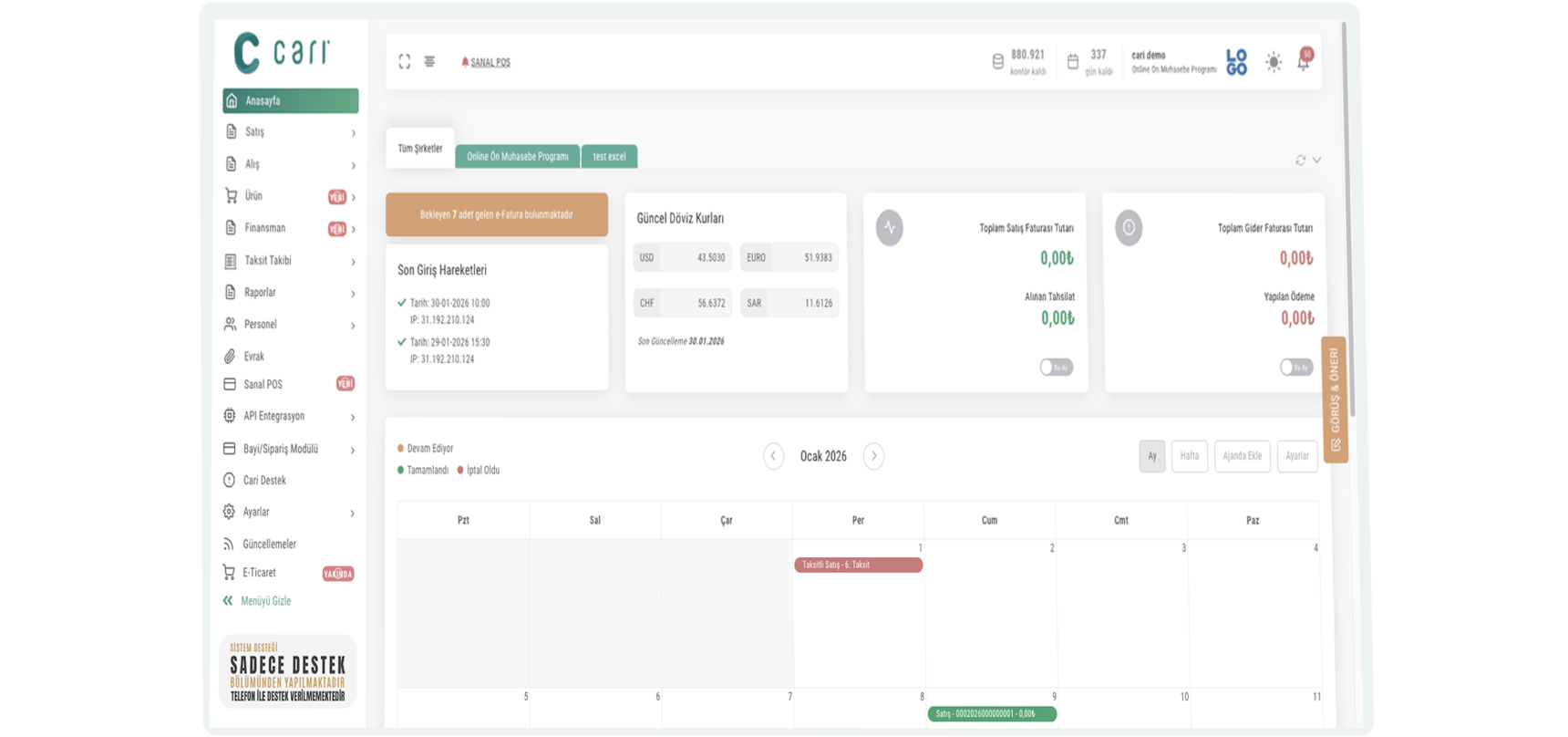Open the Görüş & Öneri side tab
Viewport: 1568px width, 737px height.
(1335, 400)
